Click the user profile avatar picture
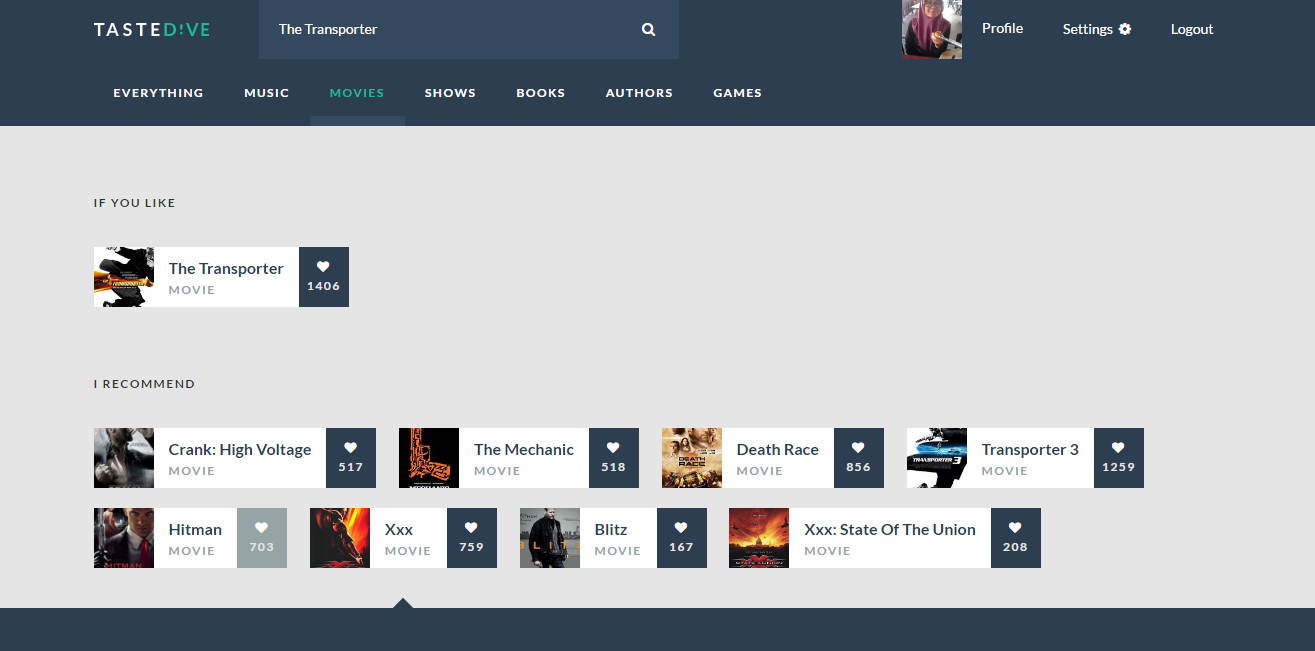The image size is (1315, 651). 931,29
